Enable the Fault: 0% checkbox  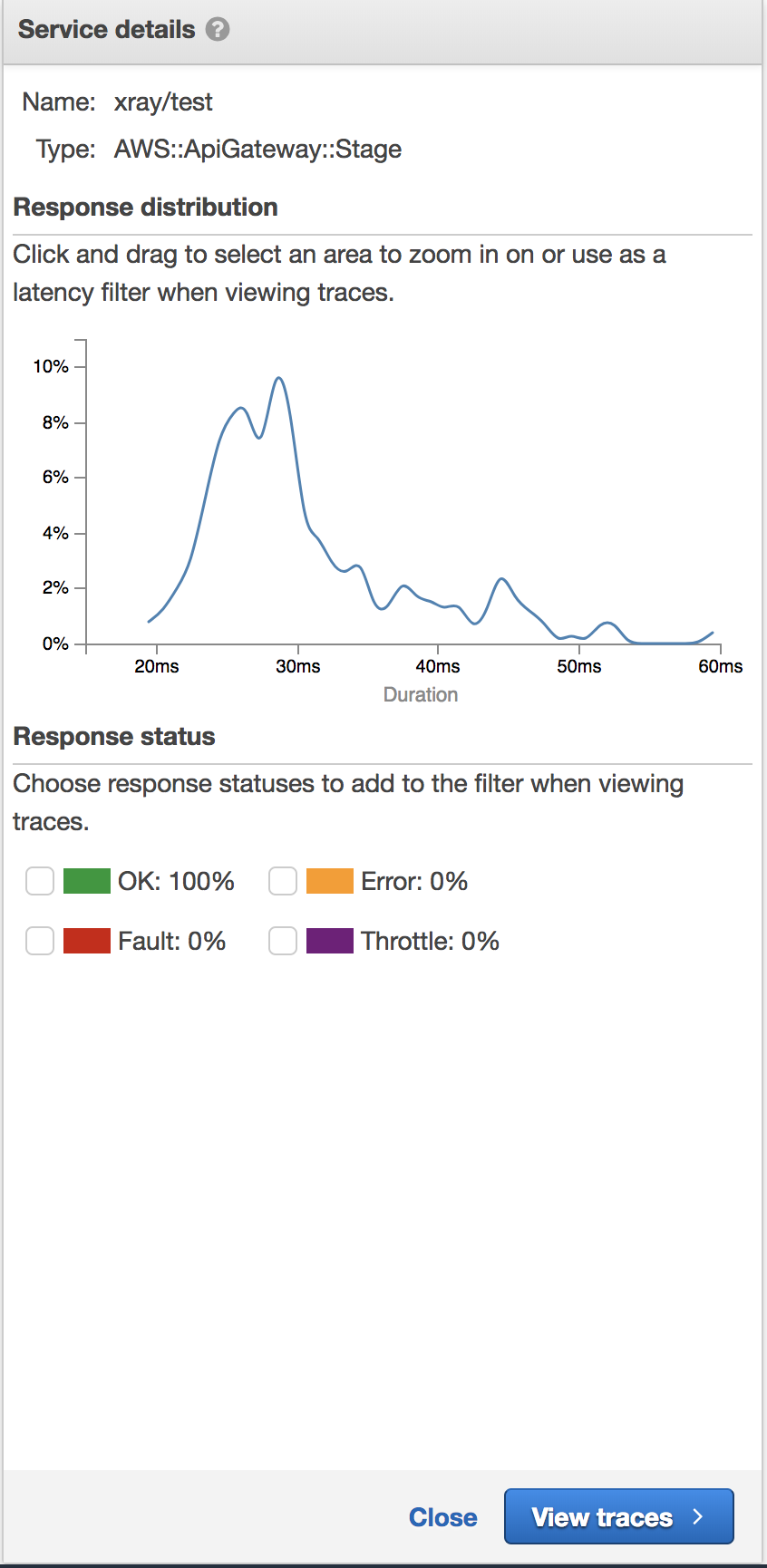pos(39,941)
